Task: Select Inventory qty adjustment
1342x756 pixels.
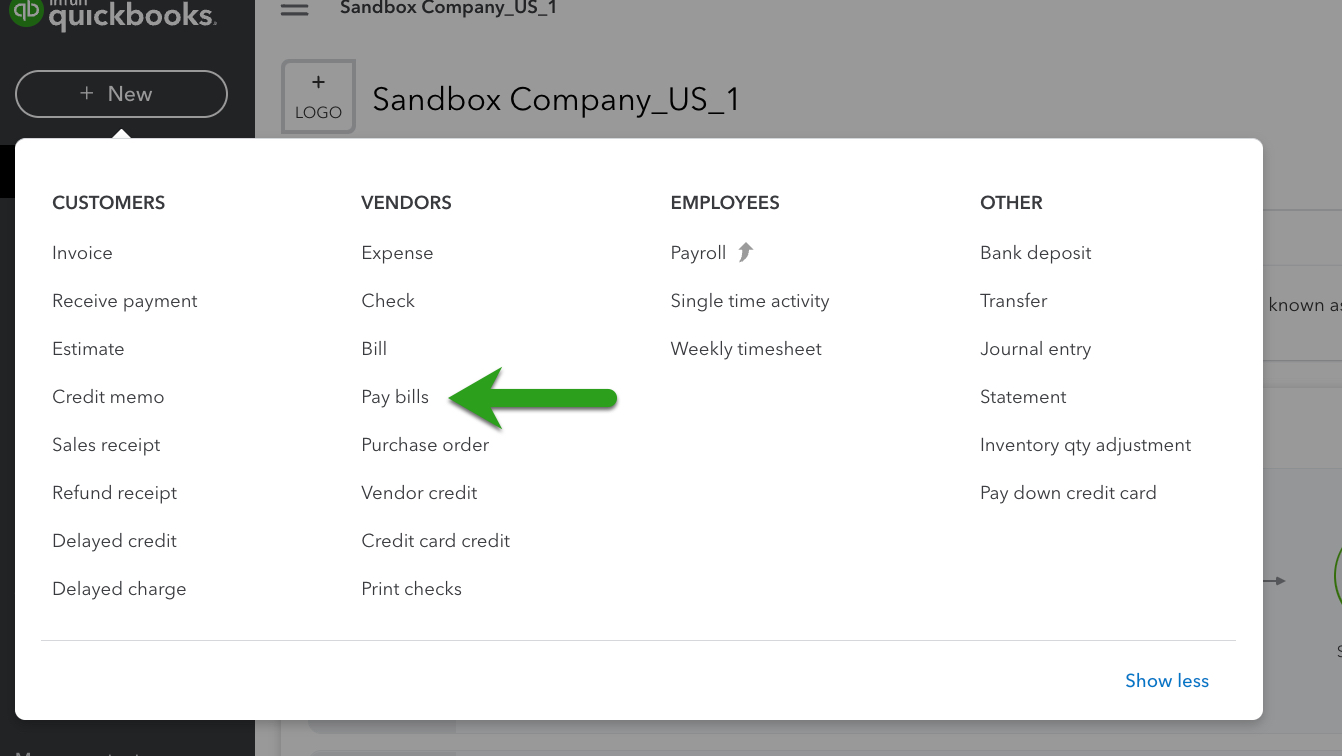Action: click(x=1086, y=444)
